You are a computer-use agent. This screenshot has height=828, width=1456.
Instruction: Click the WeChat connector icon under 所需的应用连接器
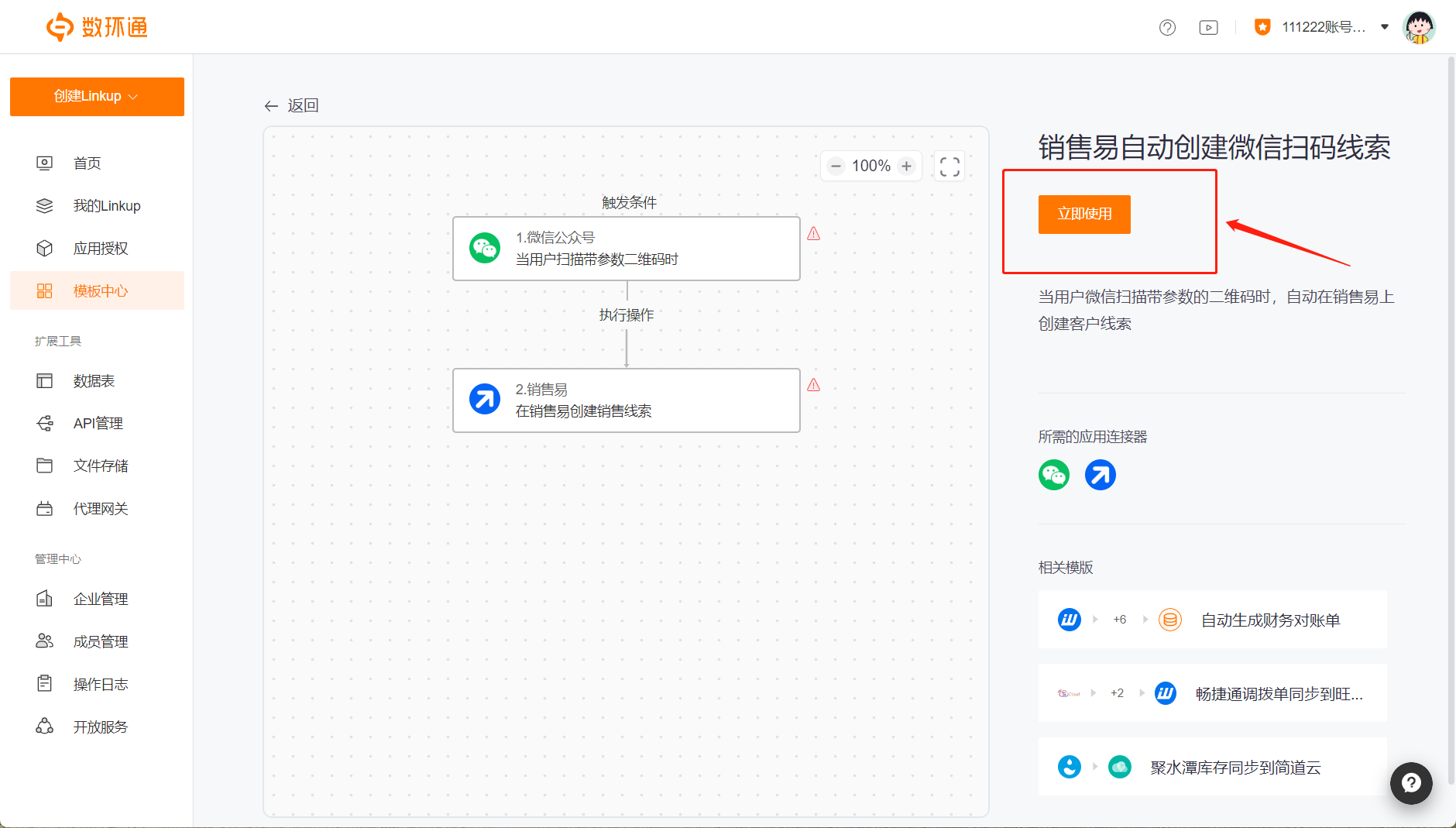click(1053, 475)
